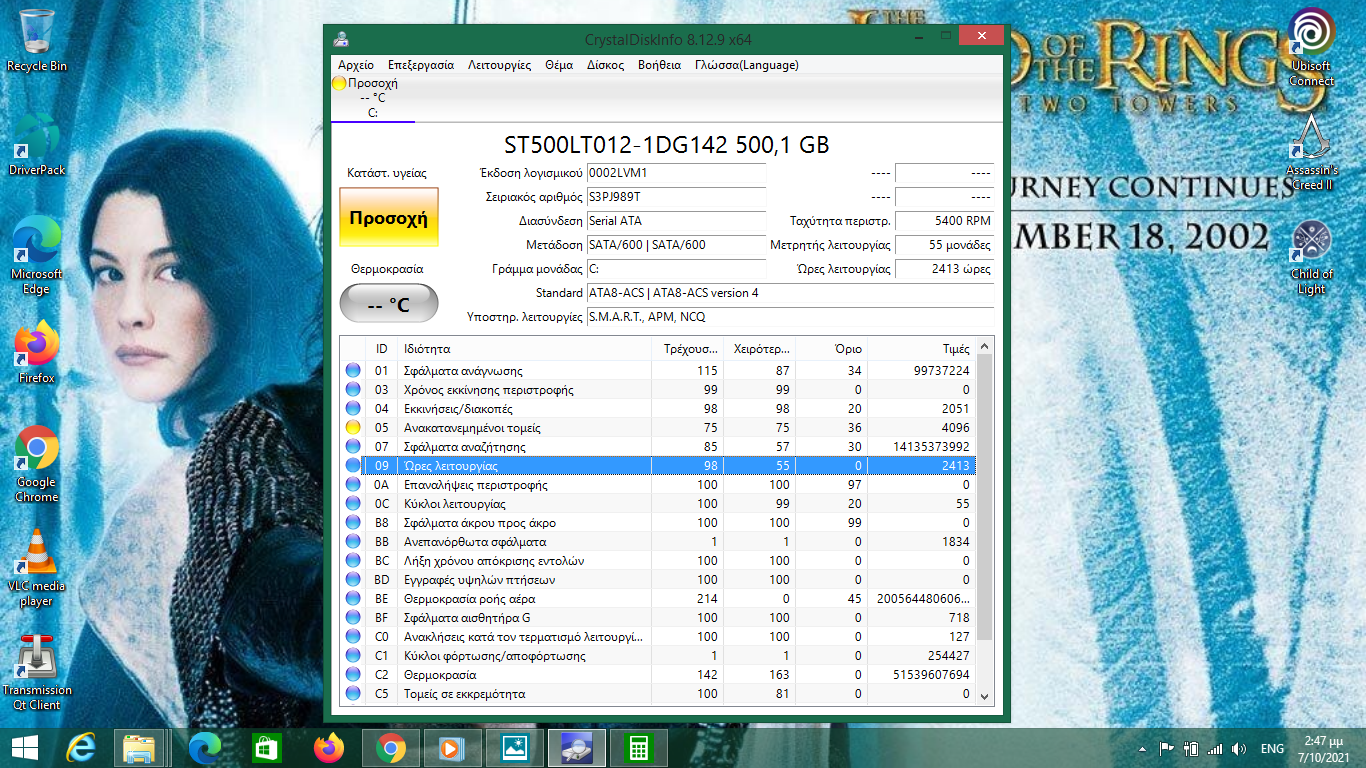
Task: Open the DriverPack desktop shortcut
Action: [37, 145]
